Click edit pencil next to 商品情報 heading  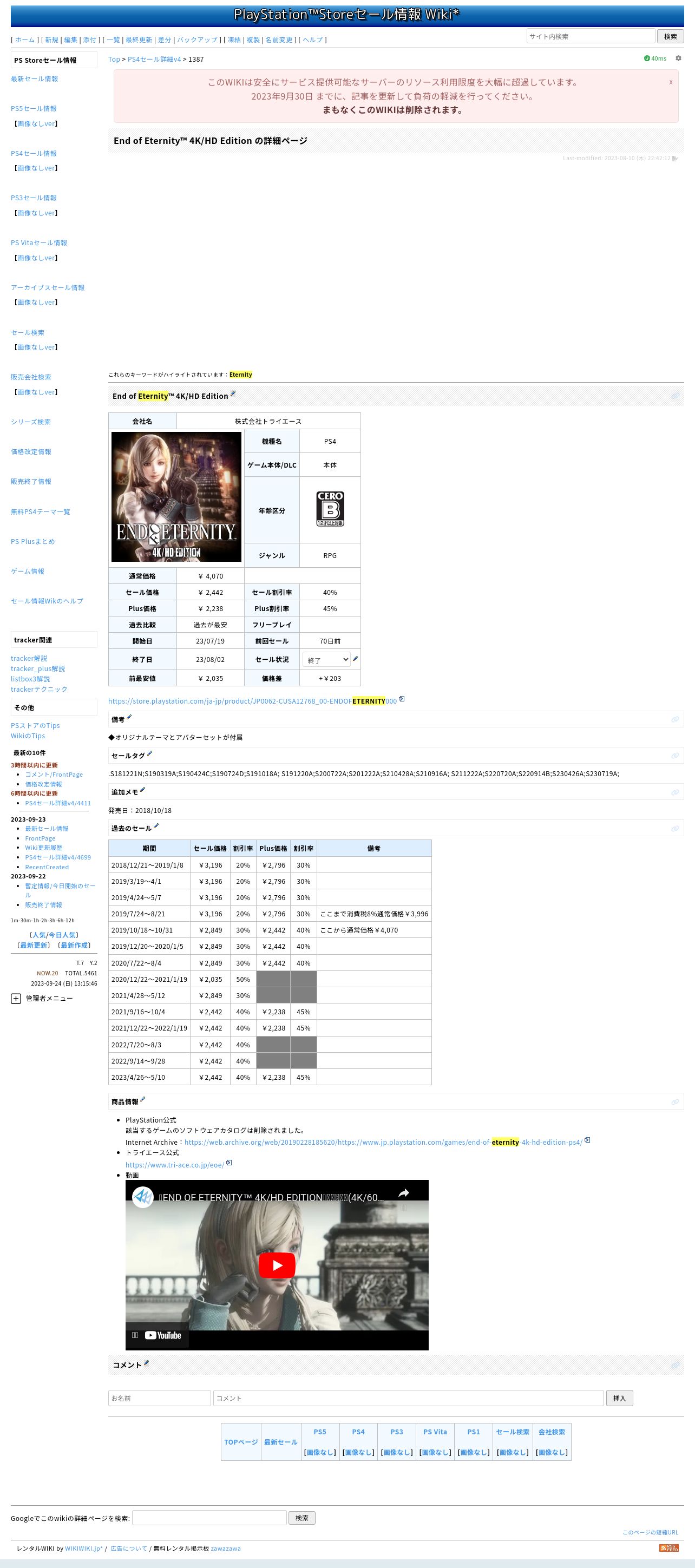(142, 1099)
